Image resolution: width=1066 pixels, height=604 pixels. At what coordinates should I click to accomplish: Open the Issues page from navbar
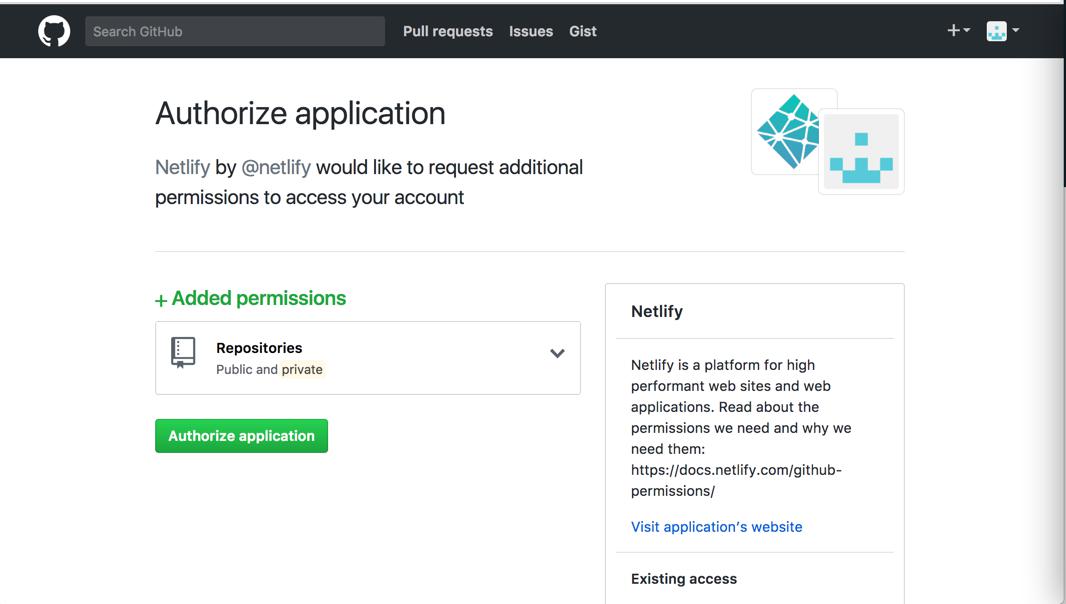tap(531, 31)
